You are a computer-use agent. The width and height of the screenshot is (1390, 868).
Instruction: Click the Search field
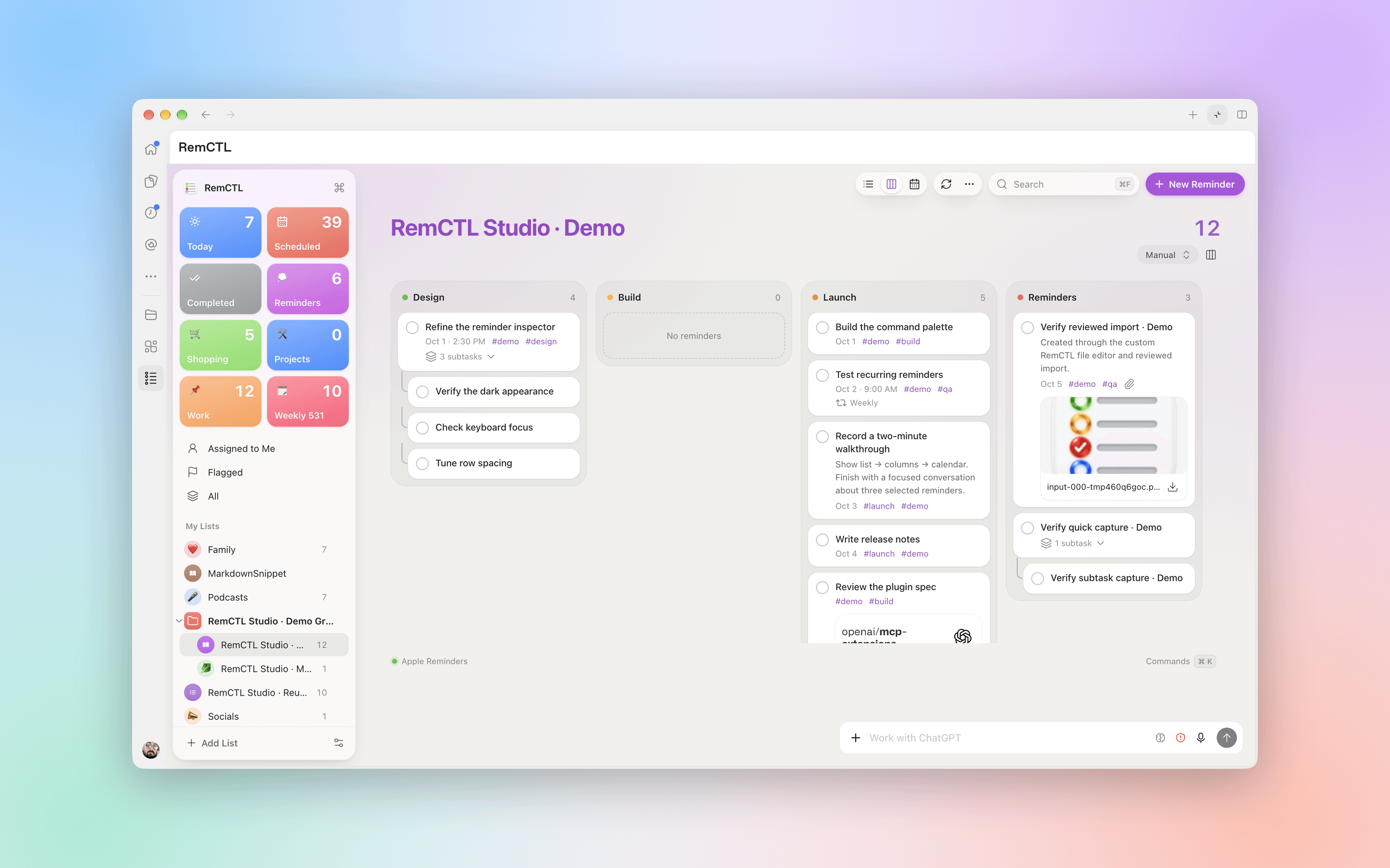[1063, 184]
